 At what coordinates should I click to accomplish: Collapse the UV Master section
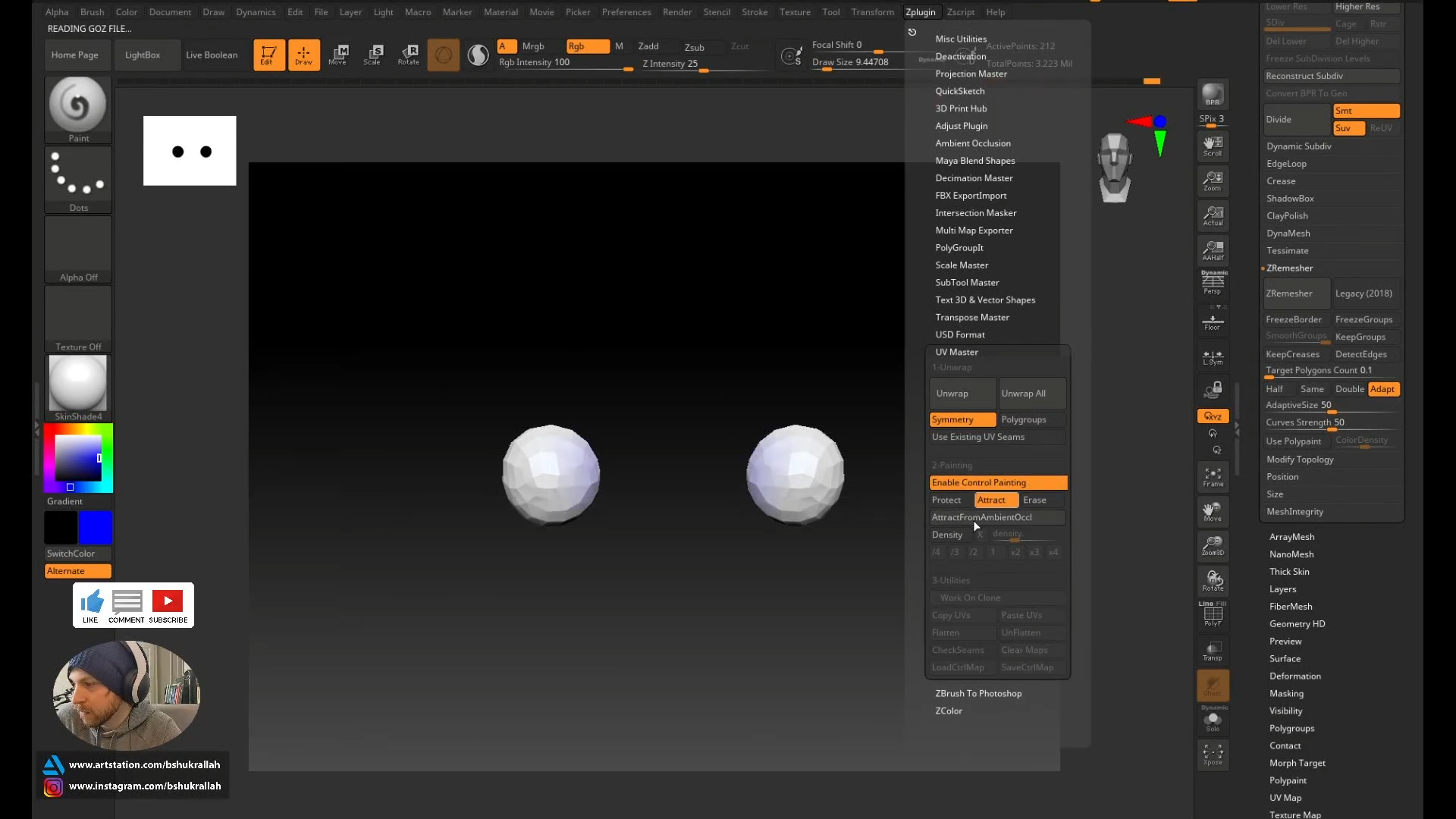[x=956, y=352]
